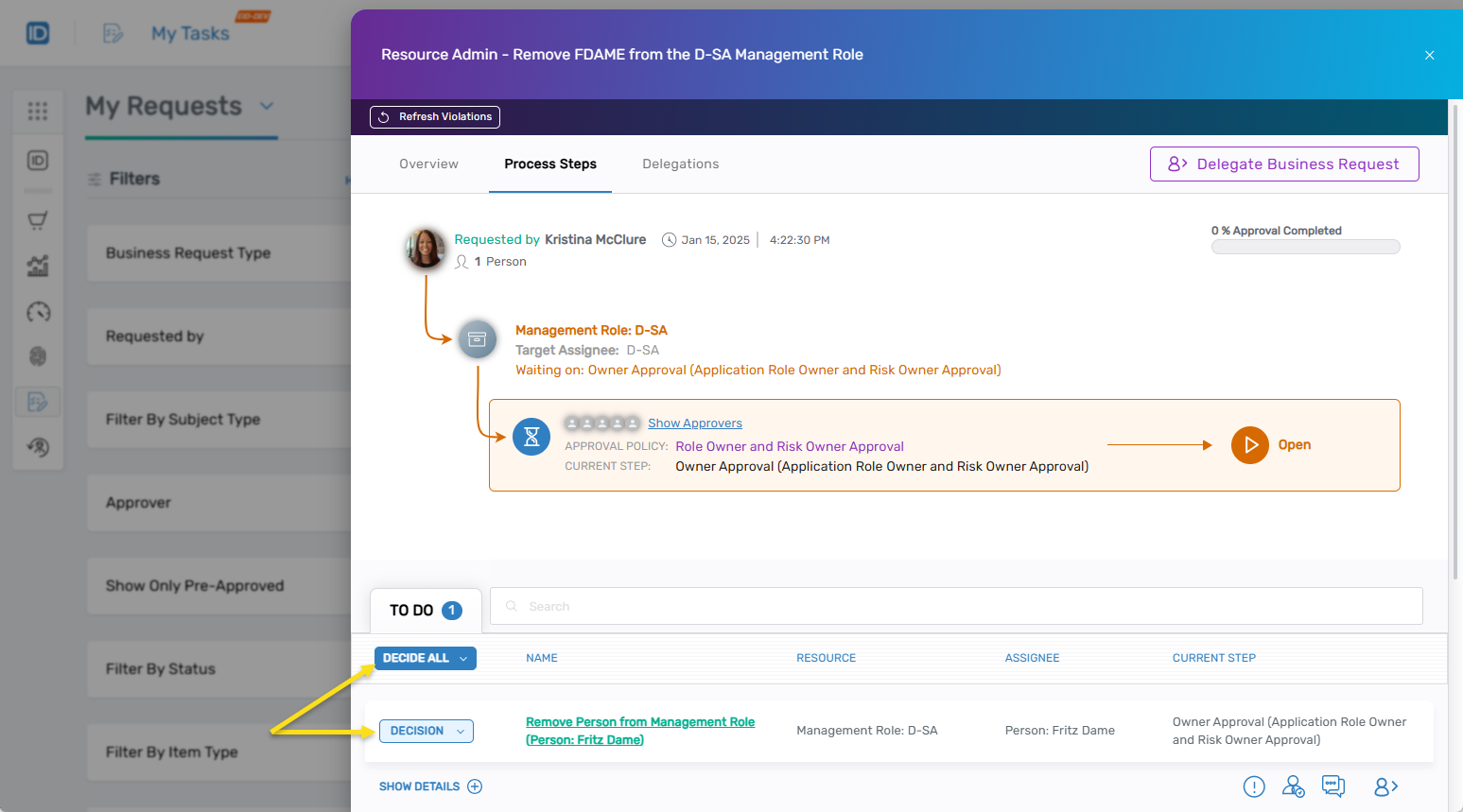The image size is (1463, 812).
Task: Switch to the Overview tab
Action: tap(428, 164)
